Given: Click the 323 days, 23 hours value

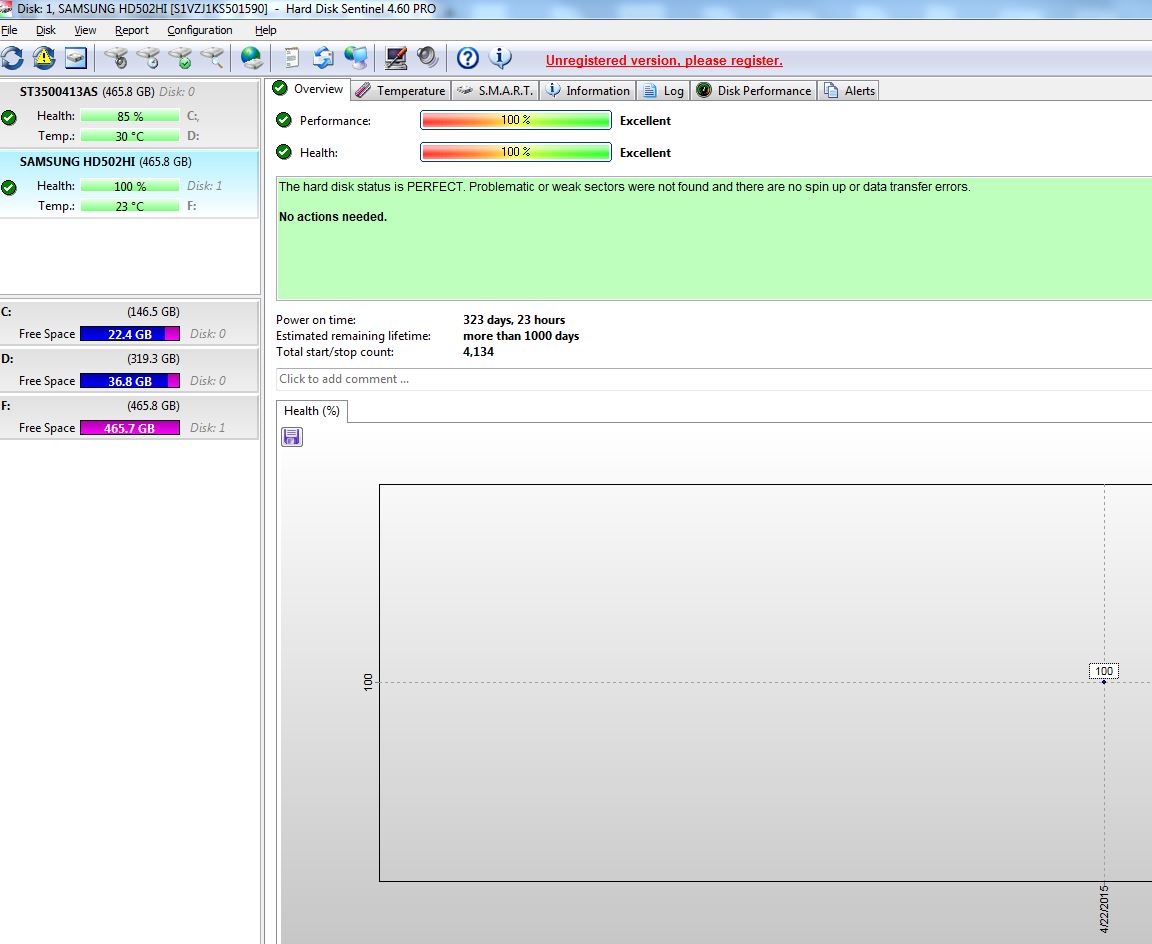Looking at the screenshot, I should (x=514, y=320).
